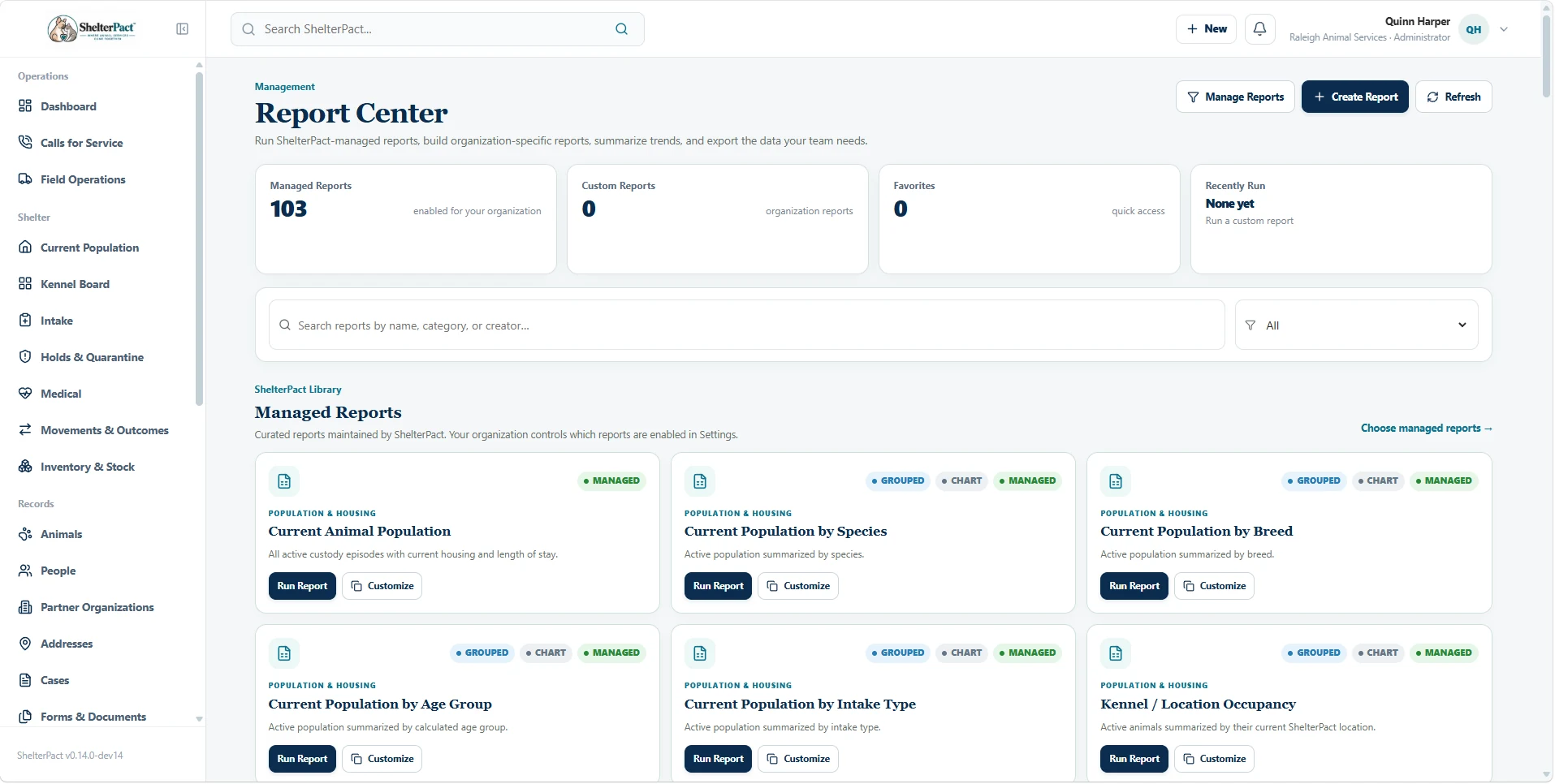Go to Partner Organizations
This screenshot has width=1555, height=784.
tap(97, 607)
